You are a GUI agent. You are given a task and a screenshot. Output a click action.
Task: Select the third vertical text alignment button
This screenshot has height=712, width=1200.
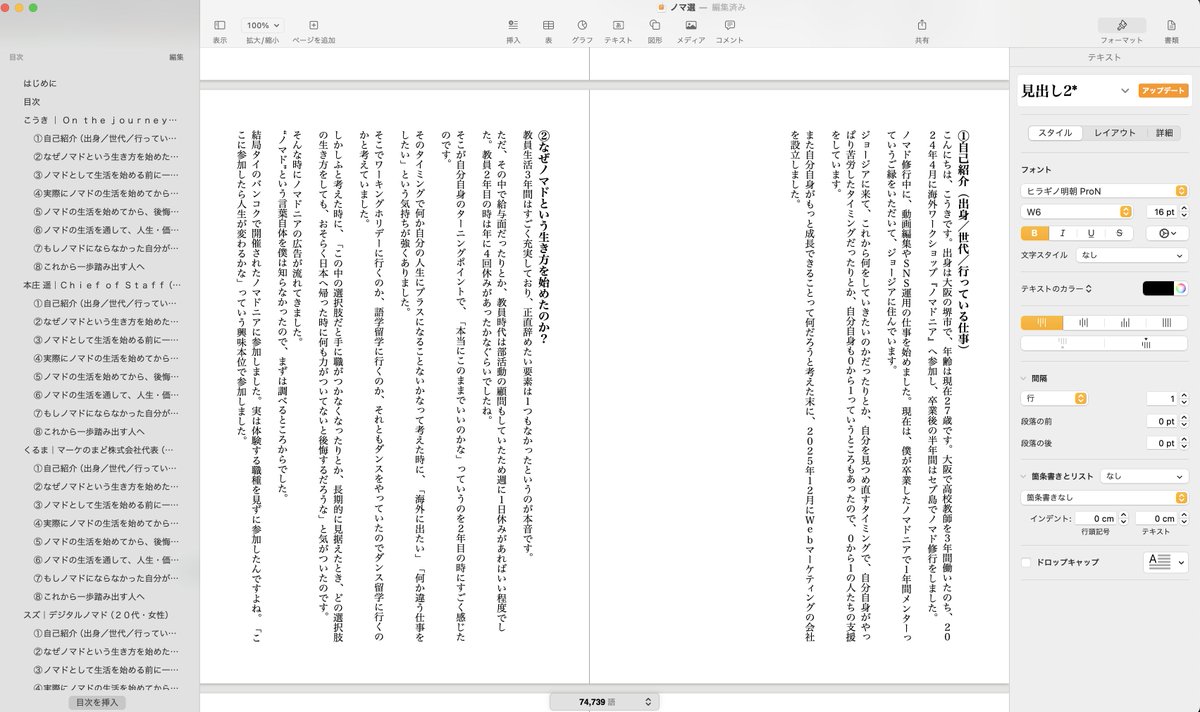(1125, 323)
